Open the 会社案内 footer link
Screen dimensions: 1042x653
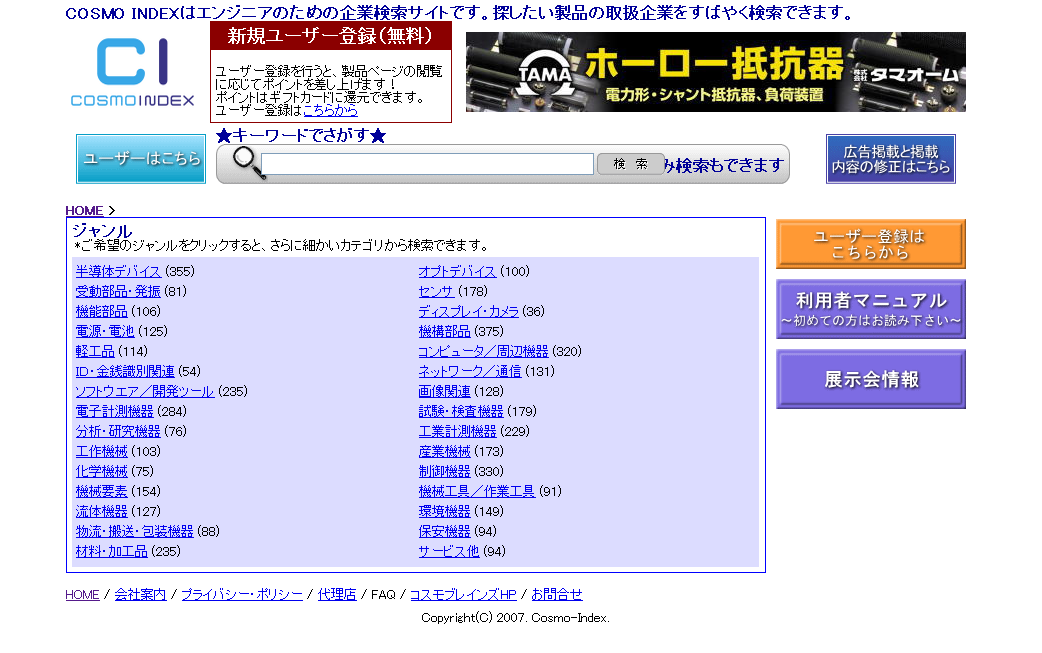tap(140, 595)
